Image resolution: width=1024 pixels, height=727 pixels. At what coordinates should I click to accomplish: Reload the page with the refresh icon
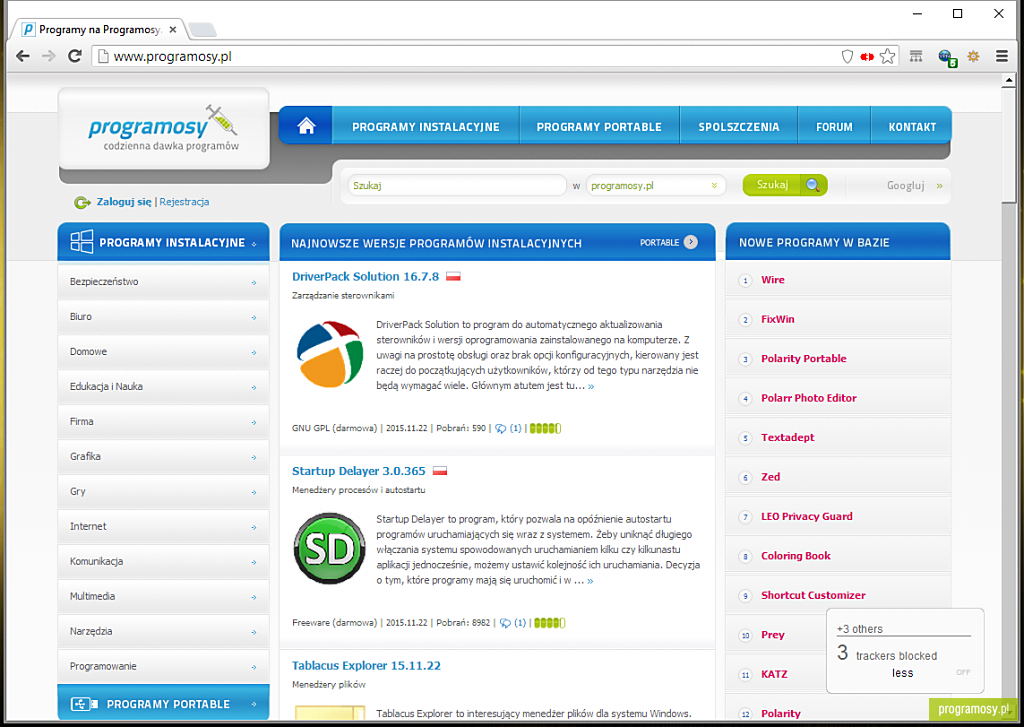pyautogui.click(x=74, y=56)
